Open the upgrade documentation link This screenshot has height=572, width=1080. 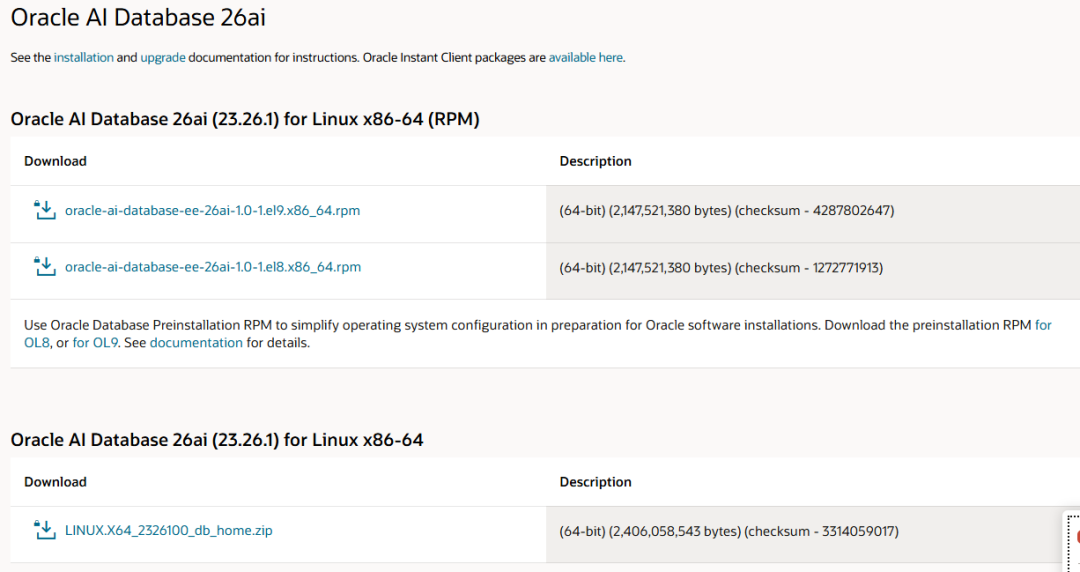(x=163, y=58)
